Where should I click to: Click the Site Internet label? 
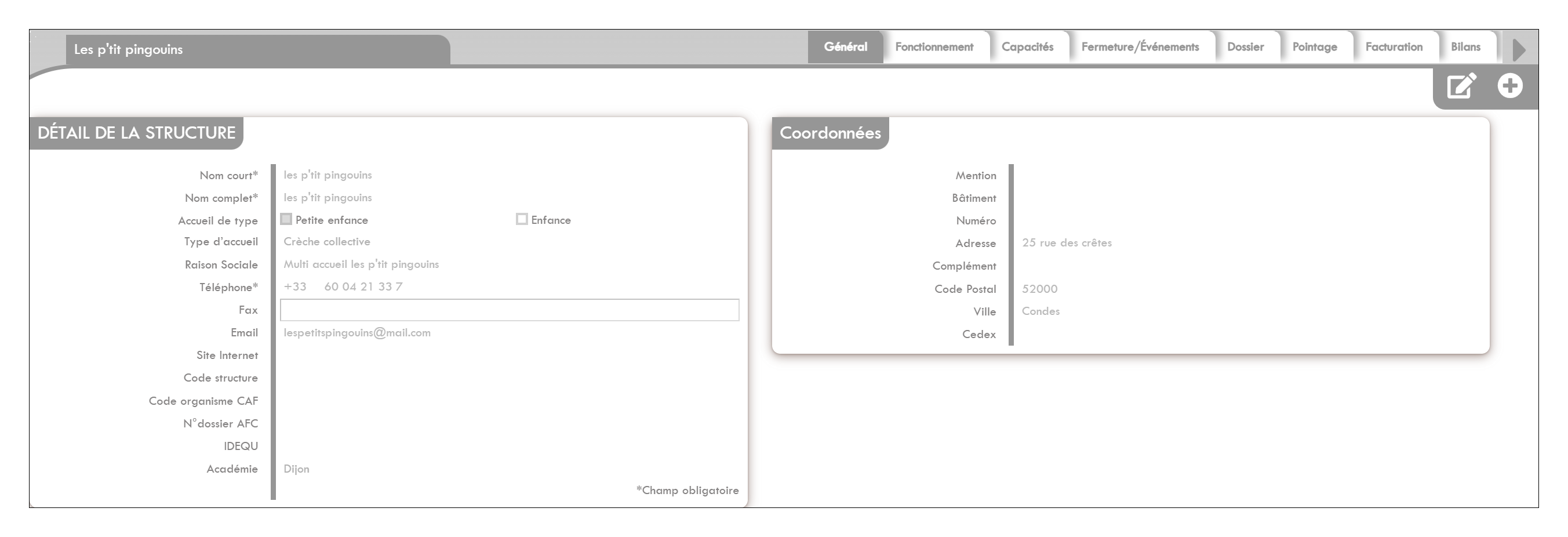(x=227, y=355)
